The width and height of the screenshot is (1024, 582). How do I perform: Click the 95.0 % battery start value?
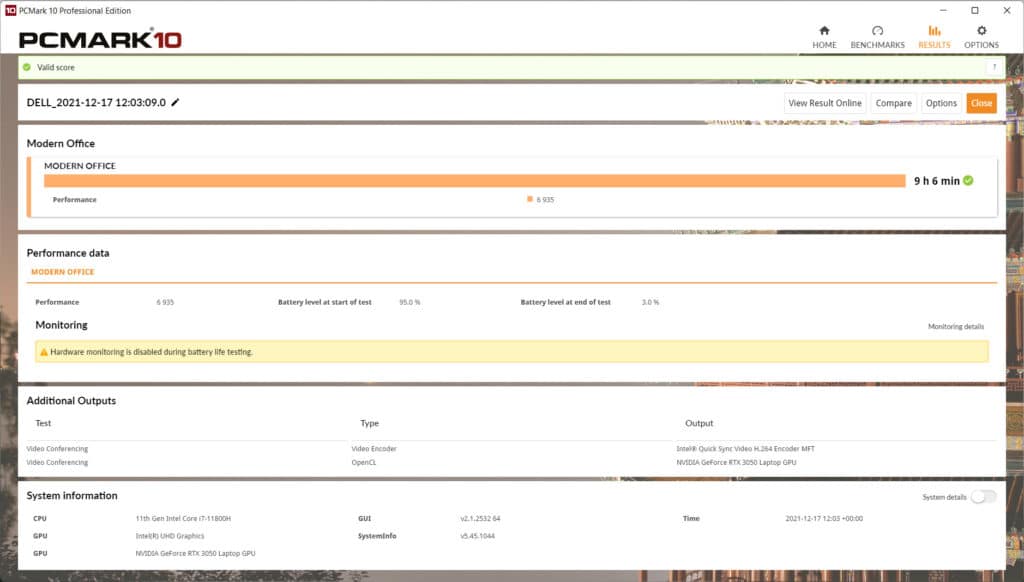tap(409, 302)
